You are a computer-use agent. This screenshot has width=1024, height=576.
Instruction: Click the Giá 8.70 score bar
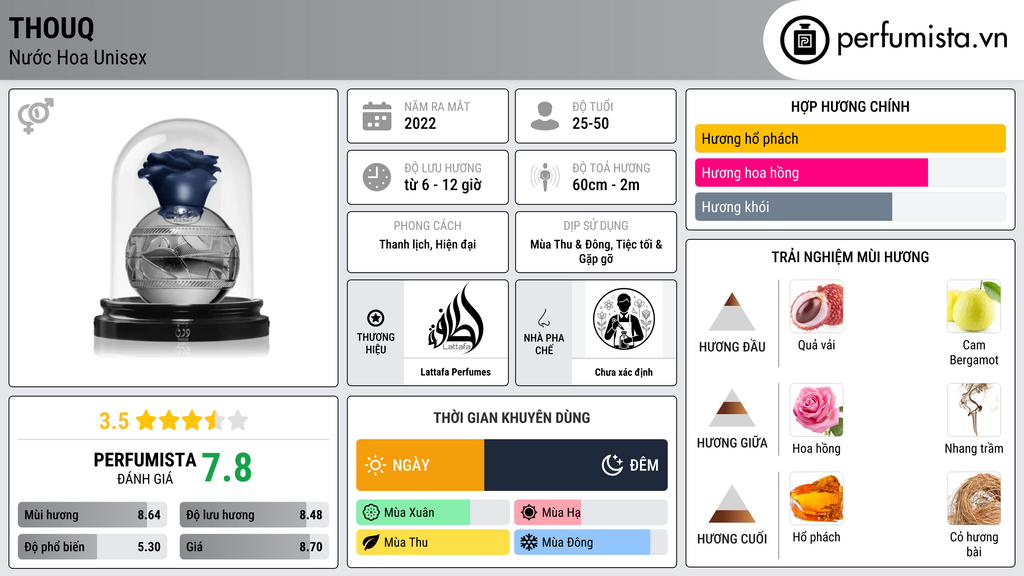[x=254, y=547]
